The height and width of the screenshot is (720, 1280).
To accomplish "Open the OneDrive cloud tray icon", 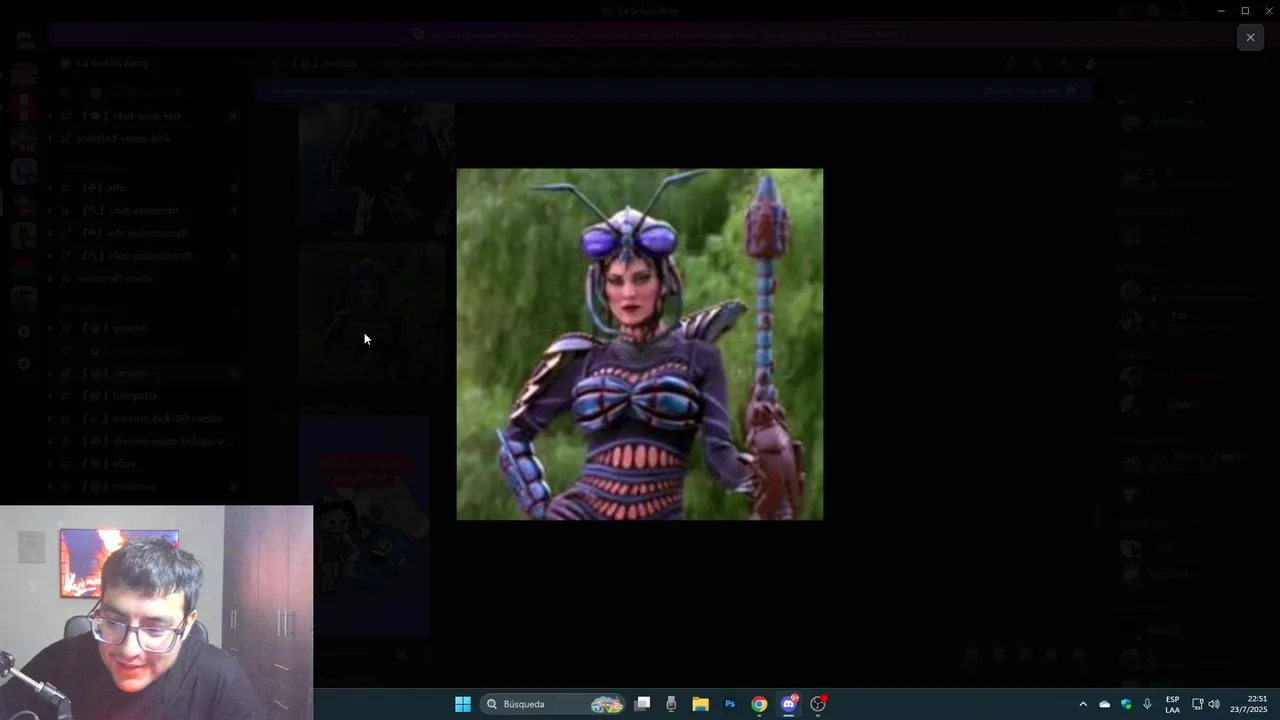I will click(1104, 704).
